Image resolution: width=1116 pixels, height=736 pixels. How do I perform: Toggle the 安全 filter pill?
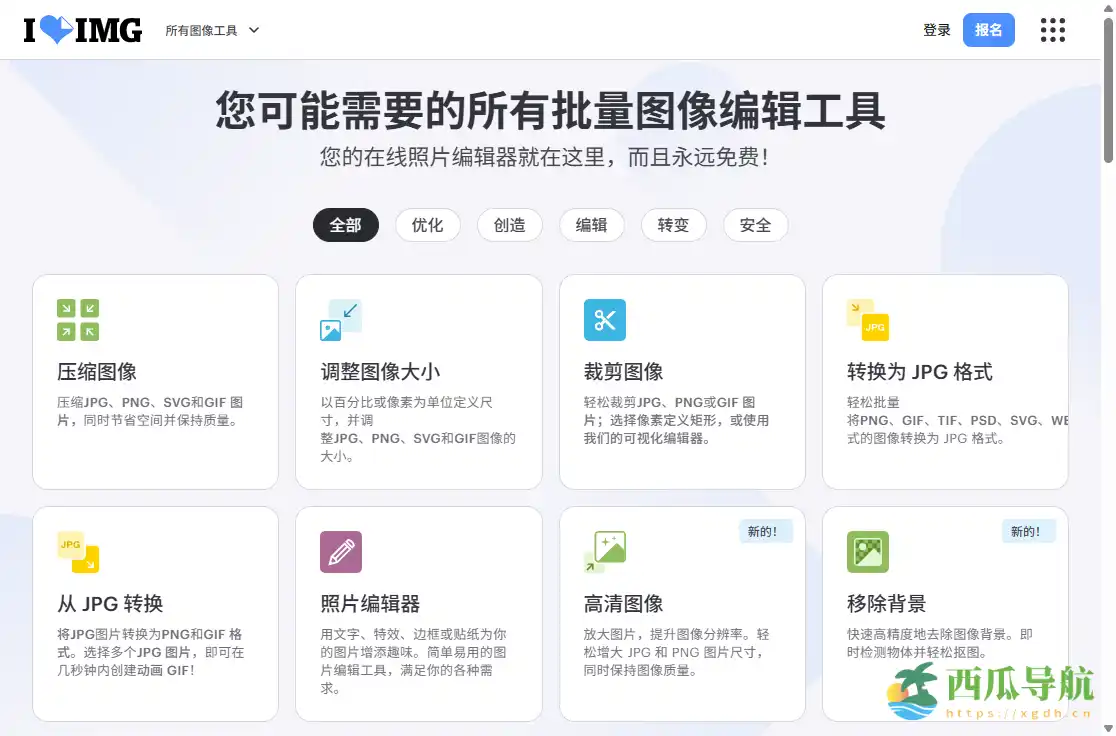[756, 225]
